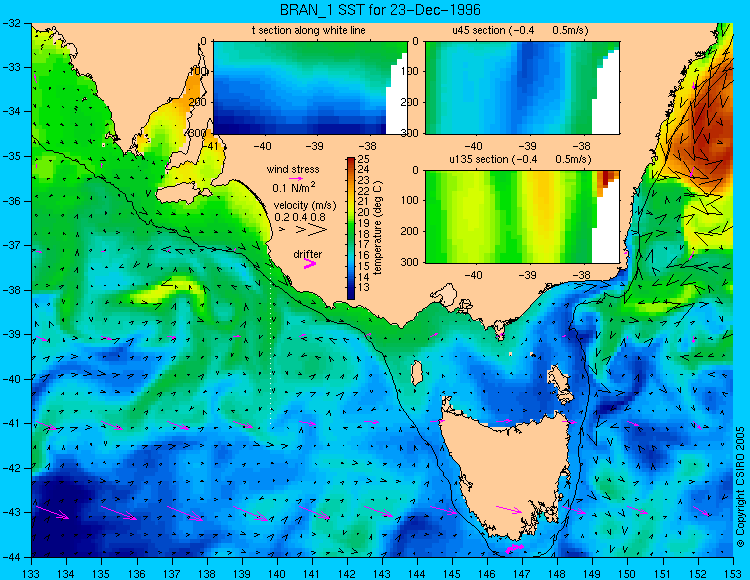Click latitude label "-32" on main map axis
Screen dimensions: 750x580
tap(11, 22)
